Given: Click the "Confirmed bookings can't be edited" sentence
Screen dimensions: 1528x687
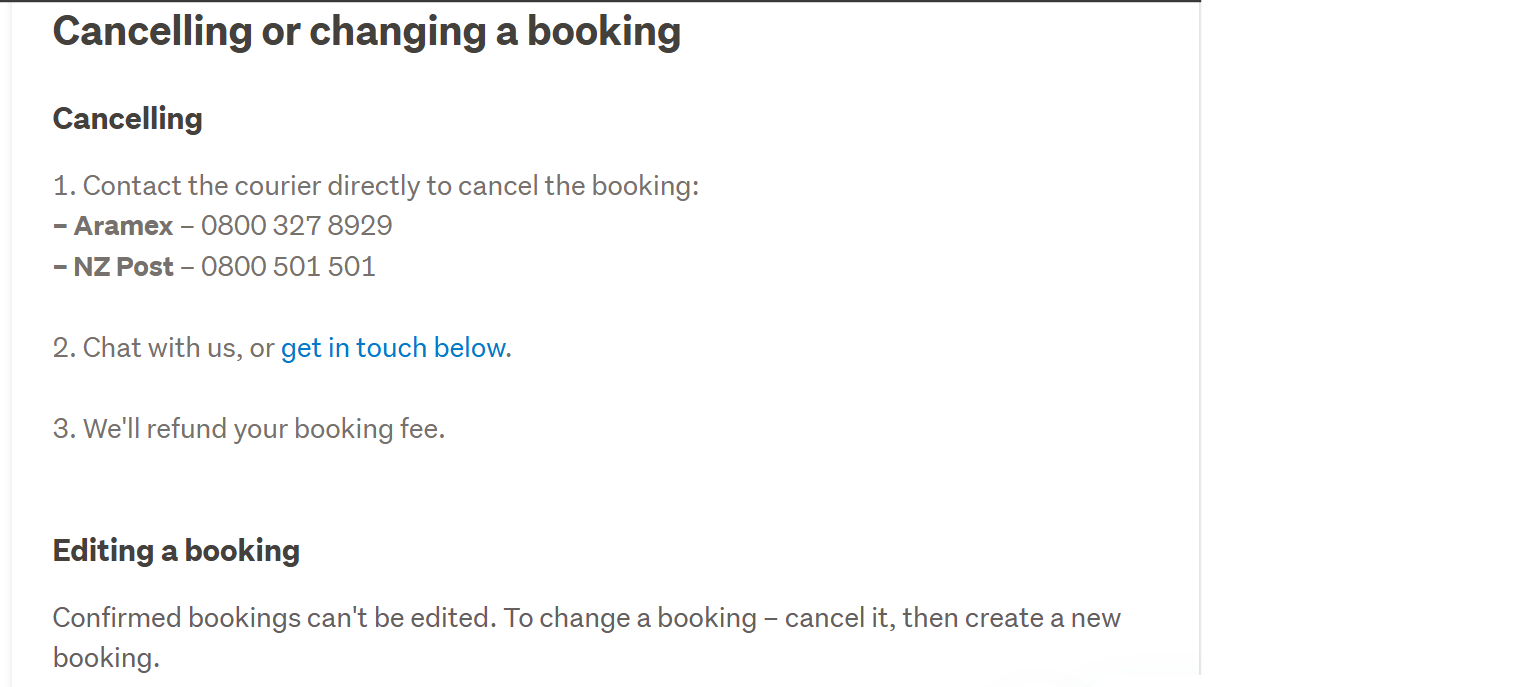Looking at the screenshot, I should [274, 618].
